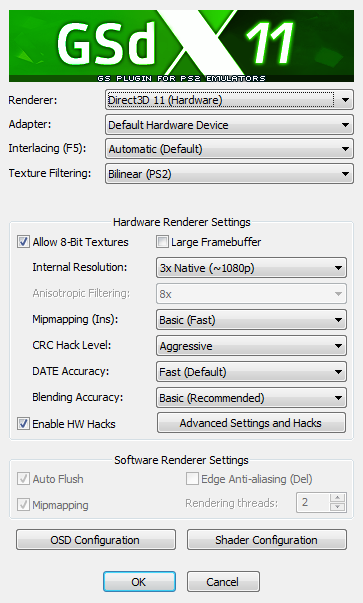Confirm settings with the OK button

pos(139,581)
